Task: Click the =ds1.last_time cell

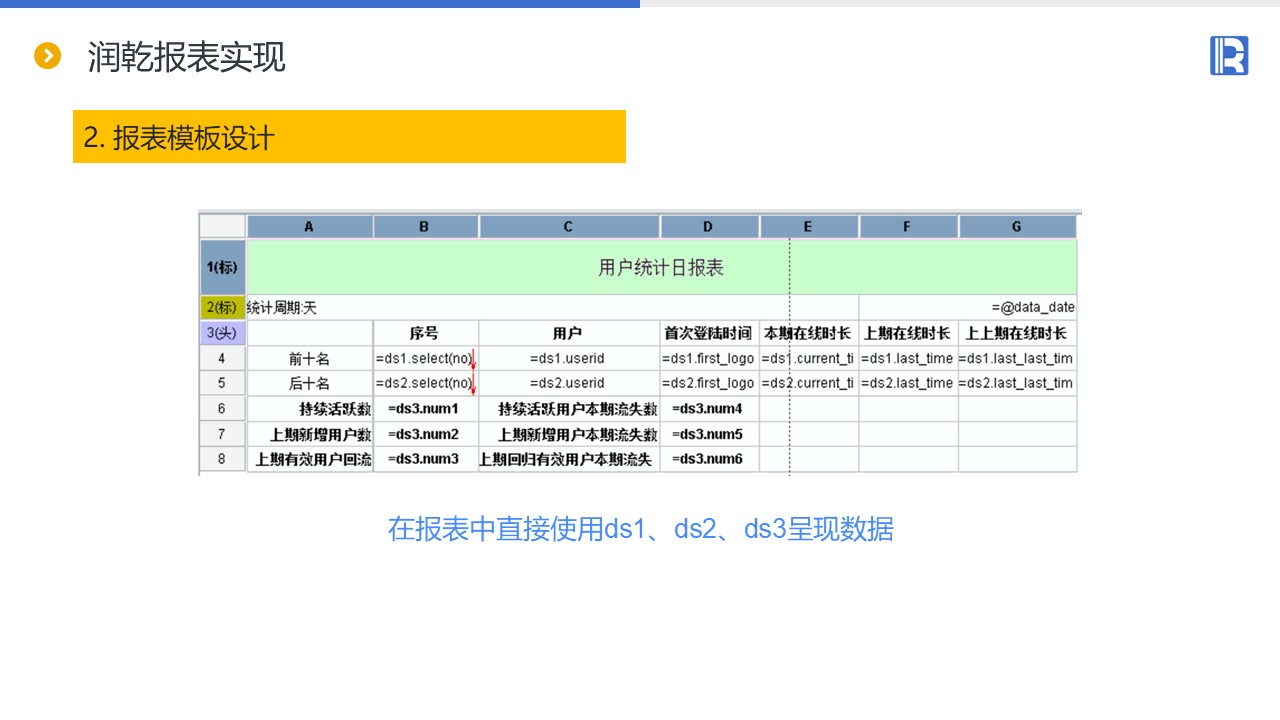Action: click(x=908, y=358)
